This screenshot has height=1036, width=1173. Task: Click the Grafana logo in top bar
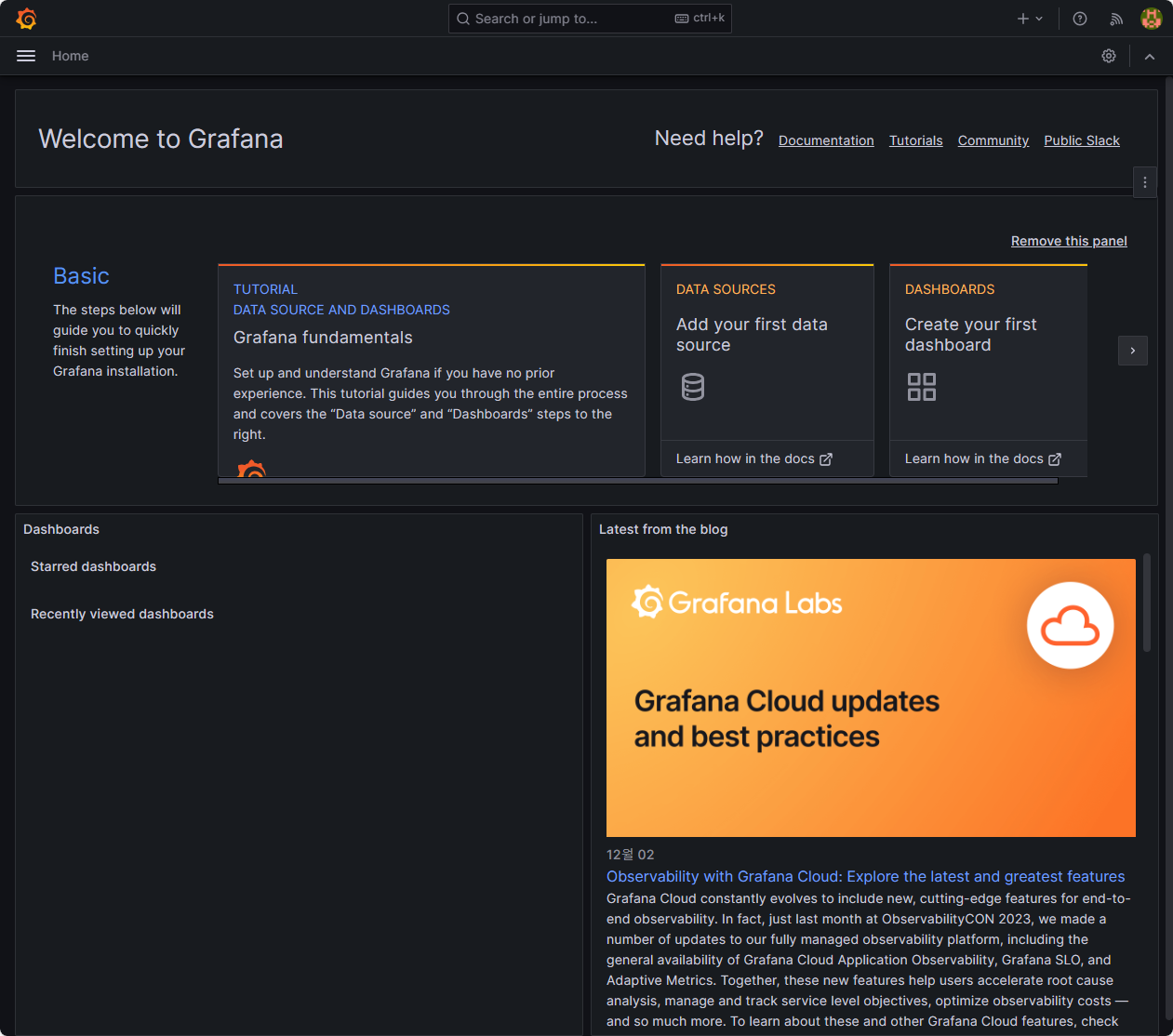[x=27, y=19]
